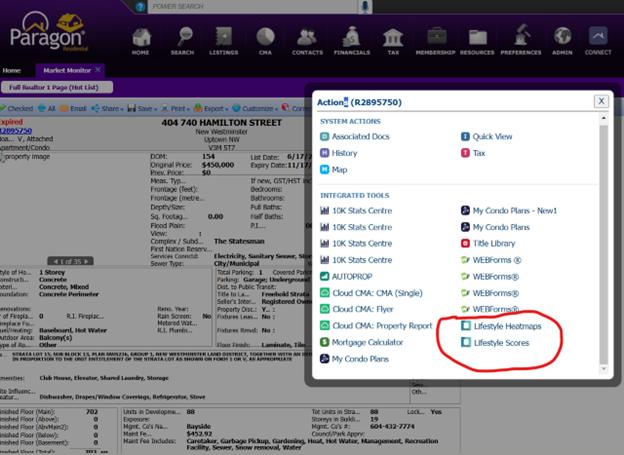The image size is (624, 455).
Task: Click Full Realtor 1 Page (Hot List) button
Action: coord(57,87)
